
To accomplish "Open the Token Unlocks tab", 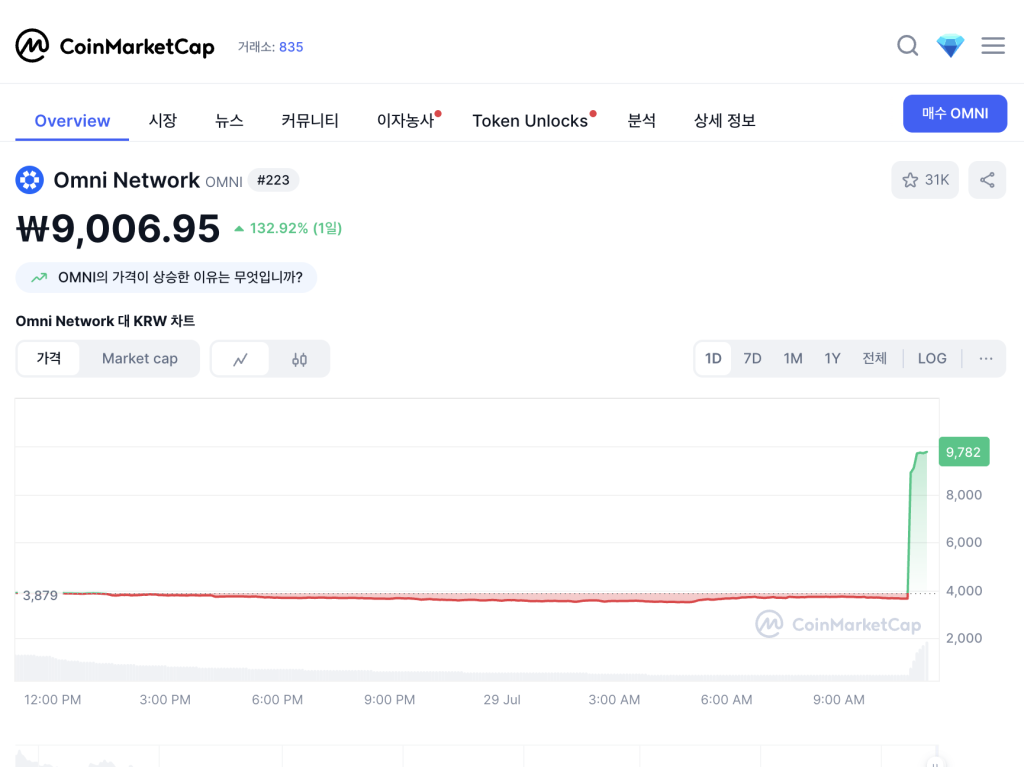I will pyautogui.click(x=530, y=121).
